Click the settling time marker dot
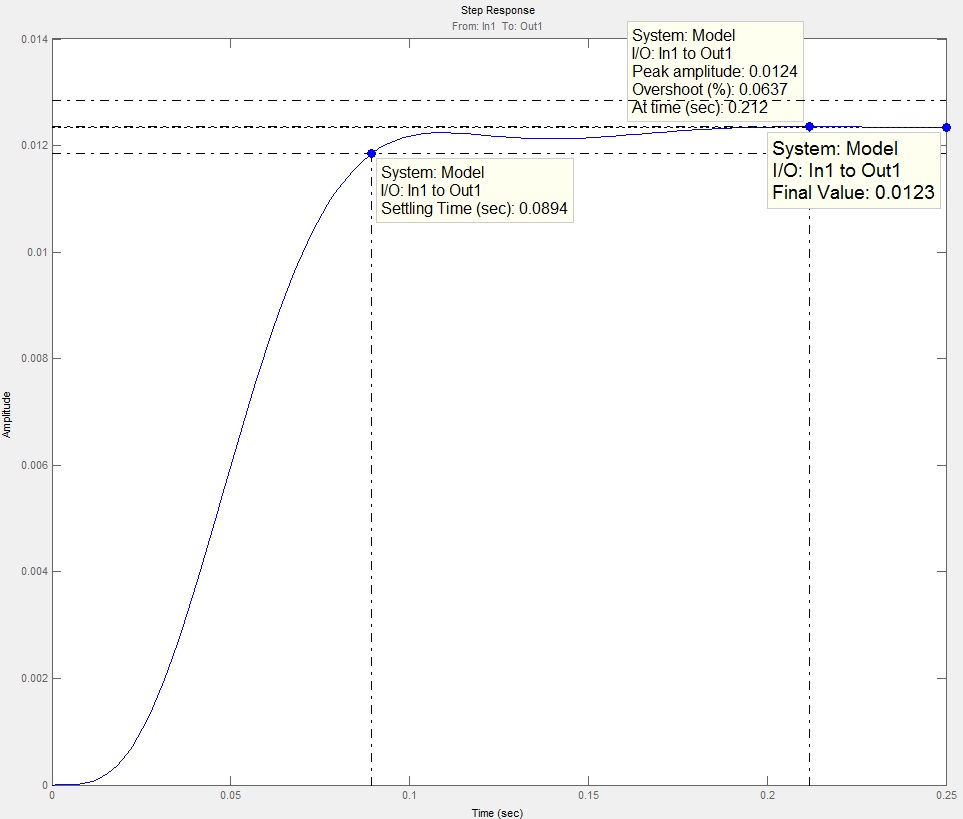 click(x=371, y=153)
